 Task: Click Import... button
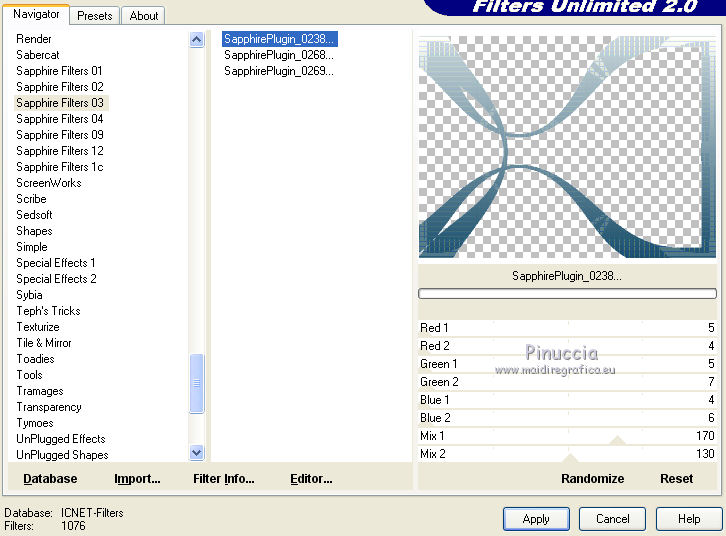point(137,479)
